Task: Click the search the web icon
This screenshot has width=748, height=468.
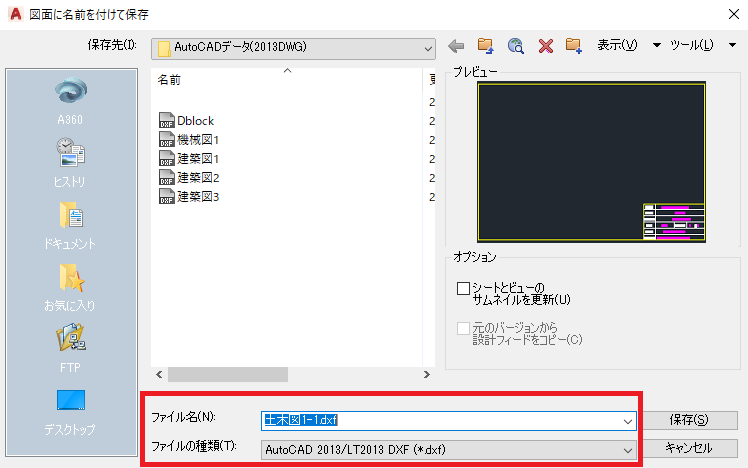Action: (x=516, y=46)
